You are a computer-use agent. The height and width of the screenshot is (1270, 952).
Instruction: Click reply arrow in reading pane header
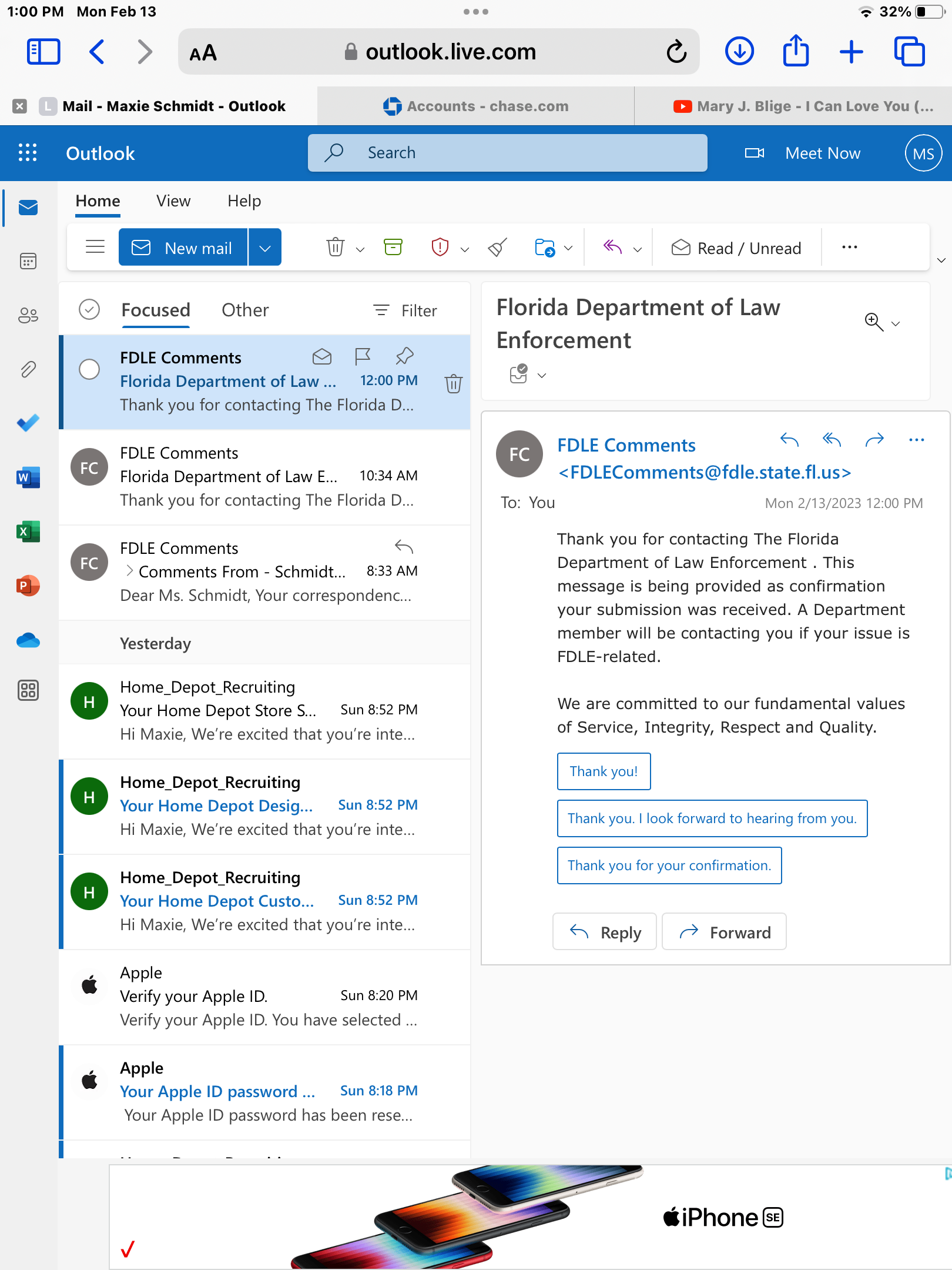[789, 439]
